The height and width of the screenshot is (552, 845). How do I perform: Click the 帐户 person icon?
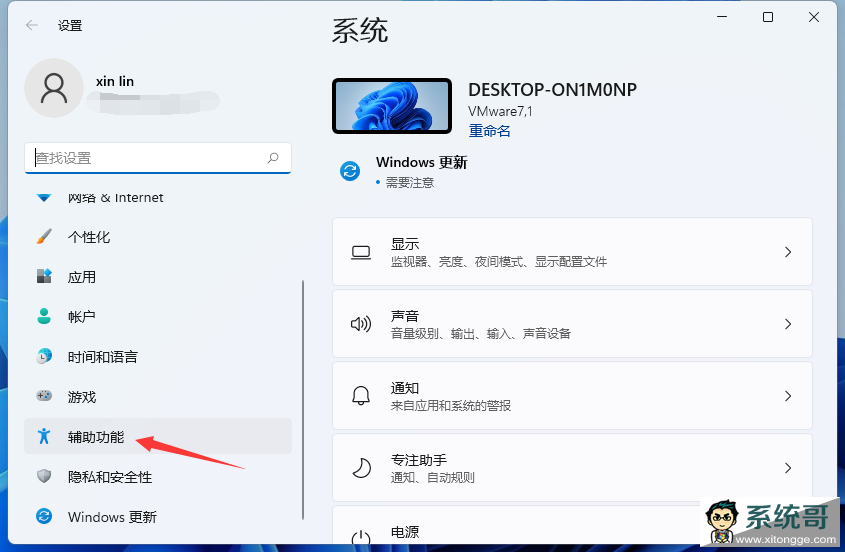coord(44,316)
